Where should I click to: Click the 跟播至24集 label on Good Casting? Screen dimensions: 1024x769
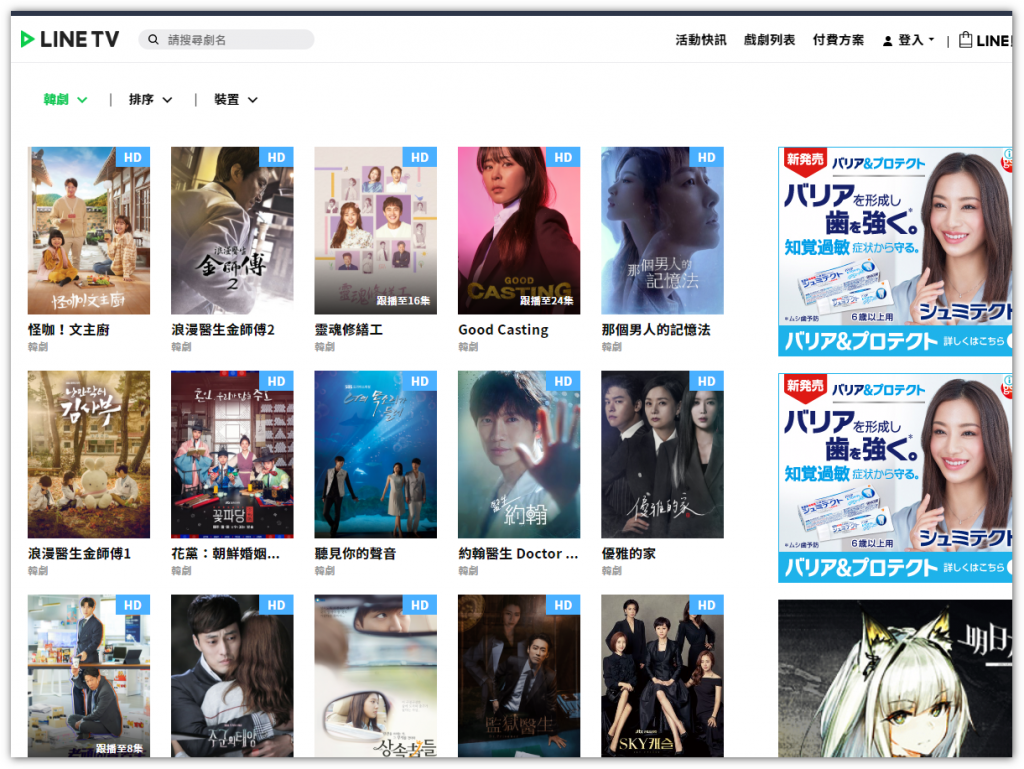click(x=547, y=300)
